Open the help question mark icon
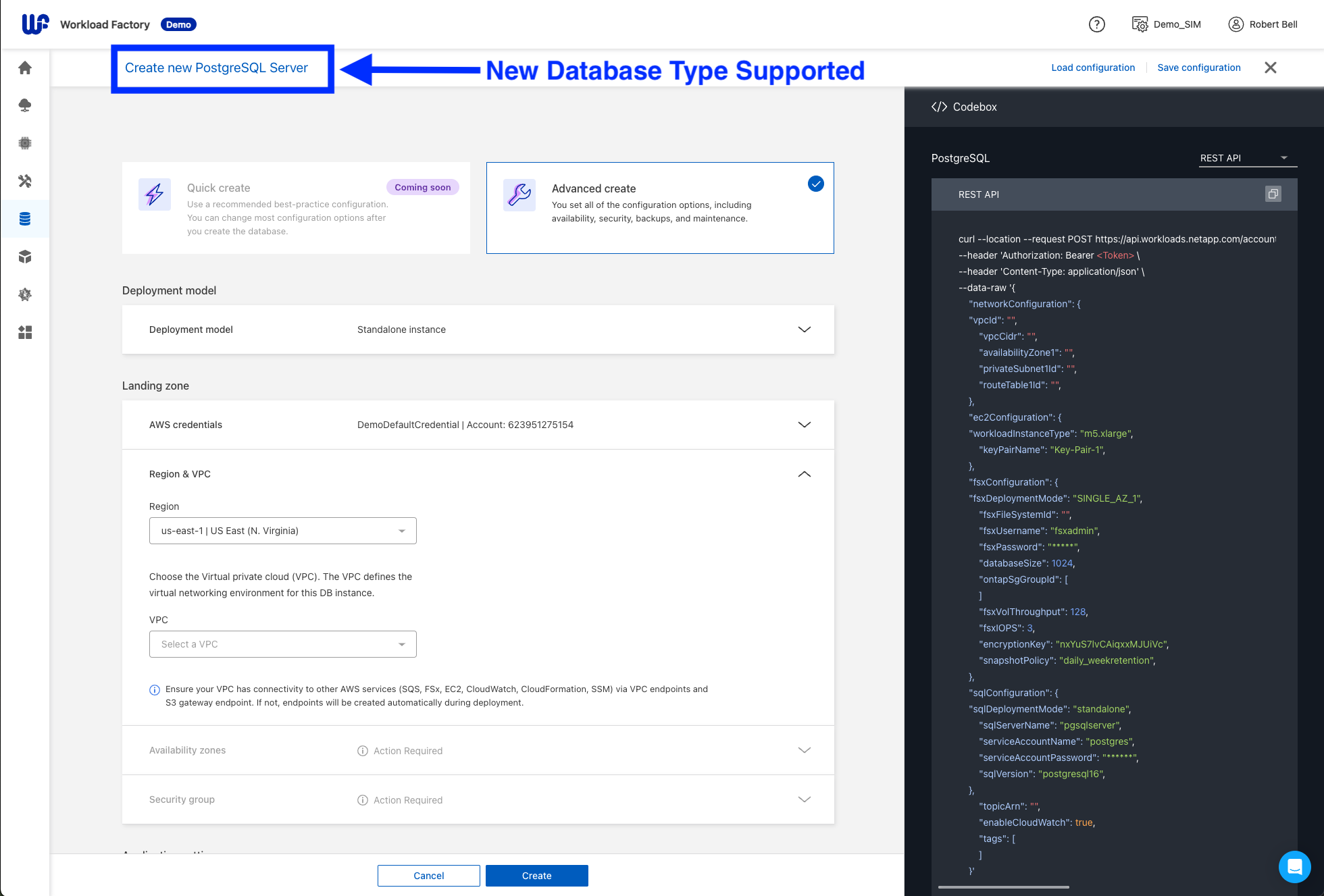Viewport: 1324px width, 896px height. (1096, 24)
